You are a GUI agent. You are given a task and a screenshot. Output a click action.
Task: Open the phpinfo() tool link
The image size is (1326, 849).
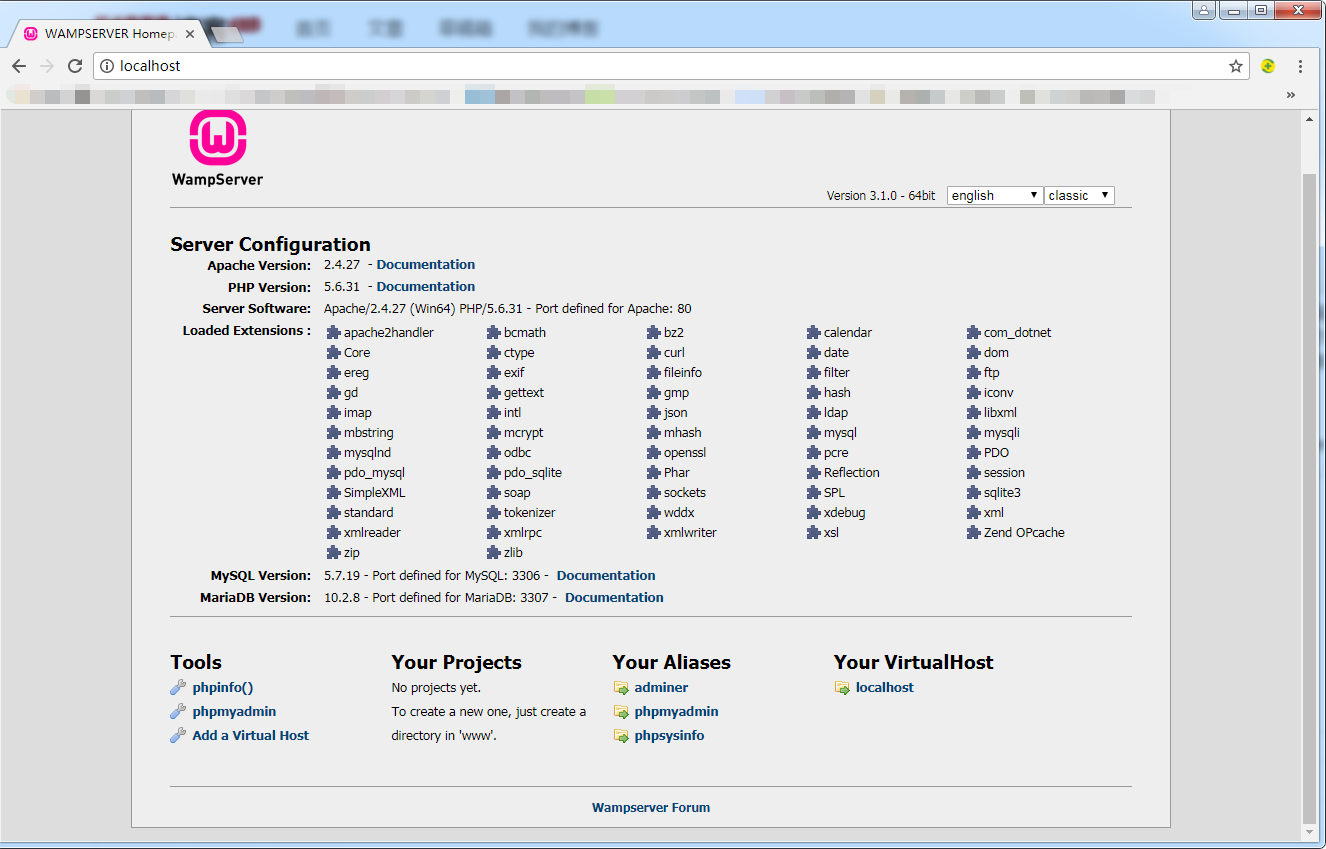pos(223,687)
